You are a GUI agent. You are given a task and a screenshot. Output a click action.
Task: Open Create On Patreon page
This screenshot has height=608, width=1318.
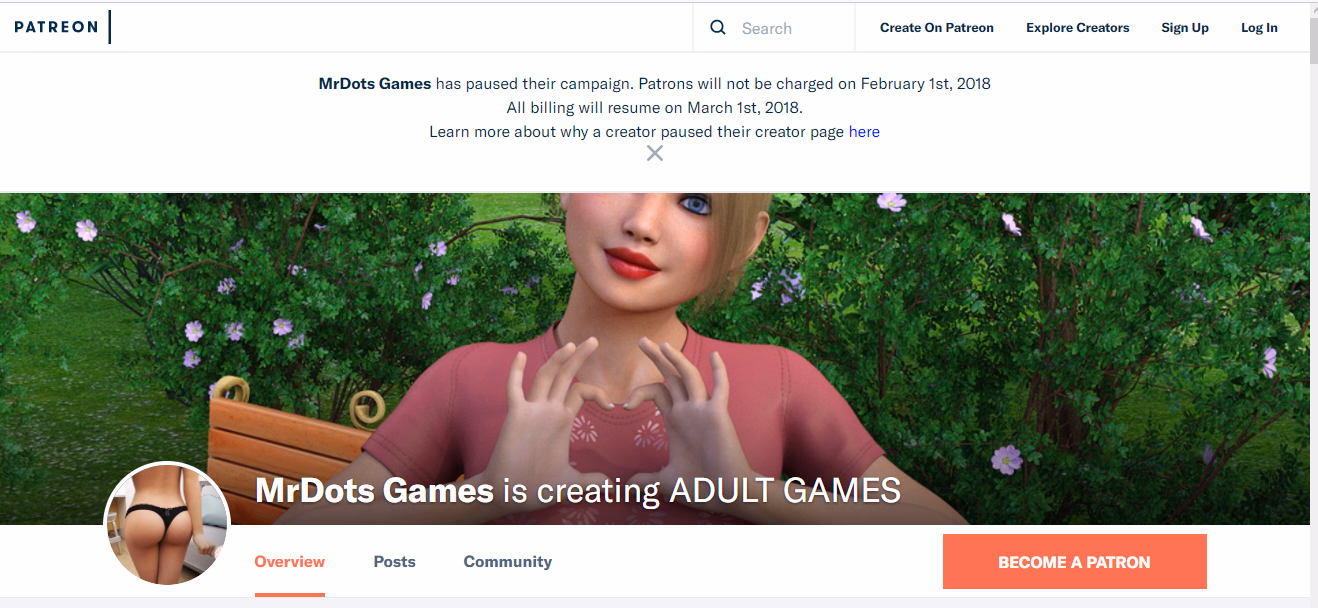click(937, 28)
